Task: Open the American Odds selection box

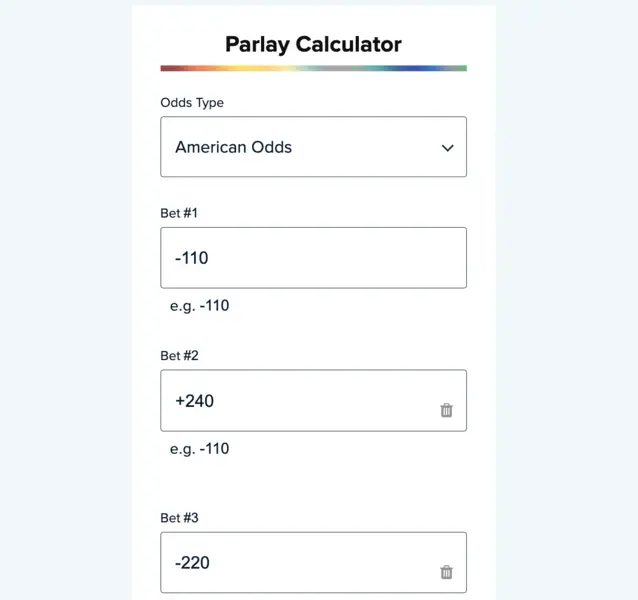Action: pos(300,147)
